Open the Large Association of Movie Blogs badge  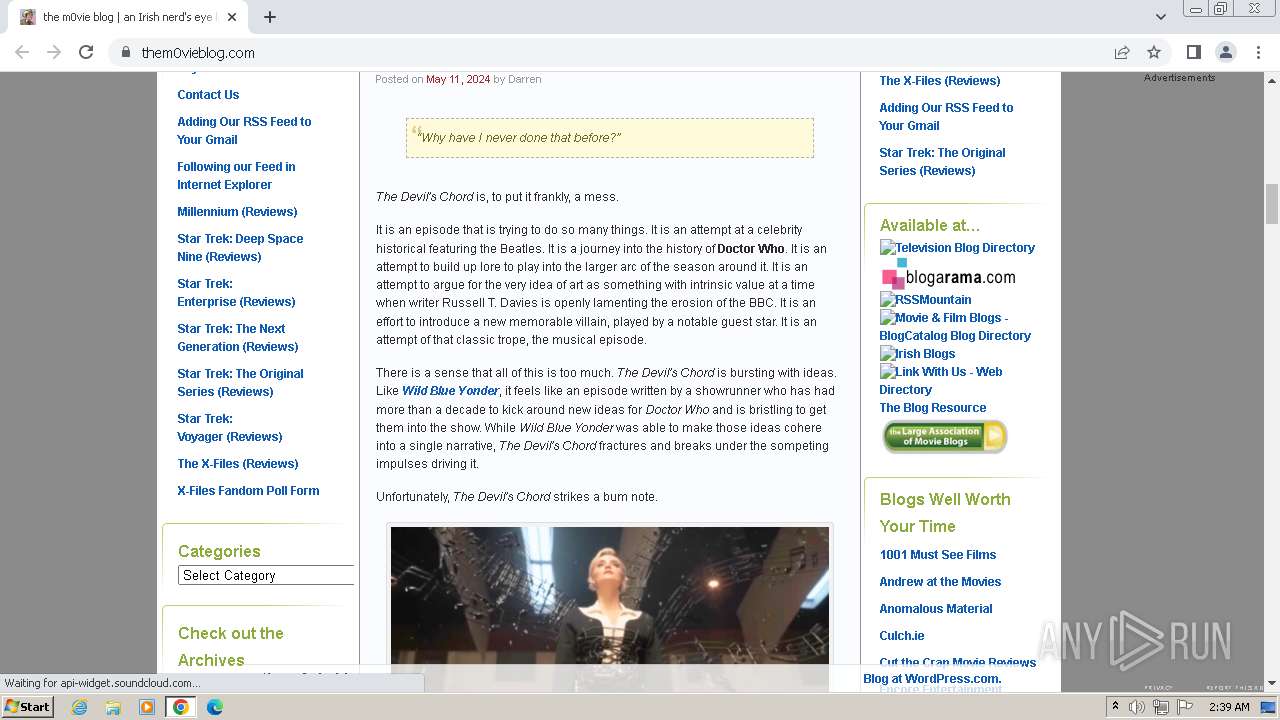[x=945, y=437]
